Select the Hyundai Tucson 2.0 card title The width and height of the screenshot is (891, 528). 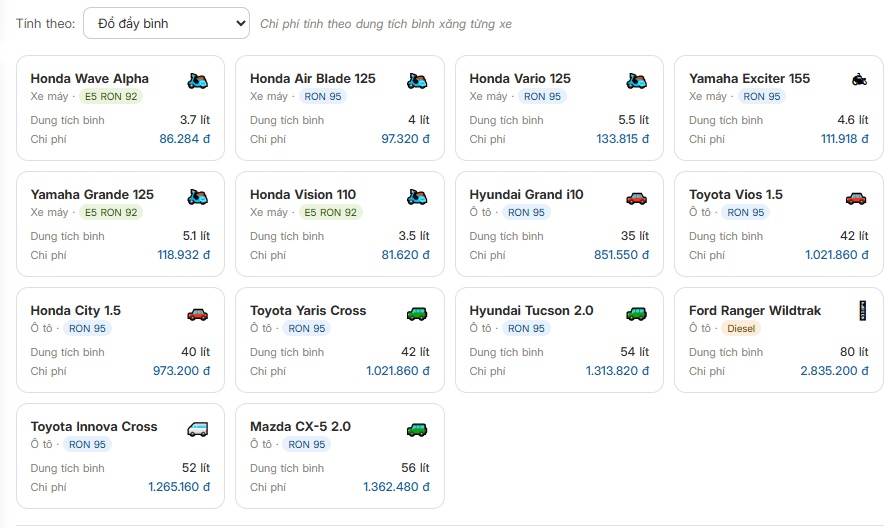[531, 310]
